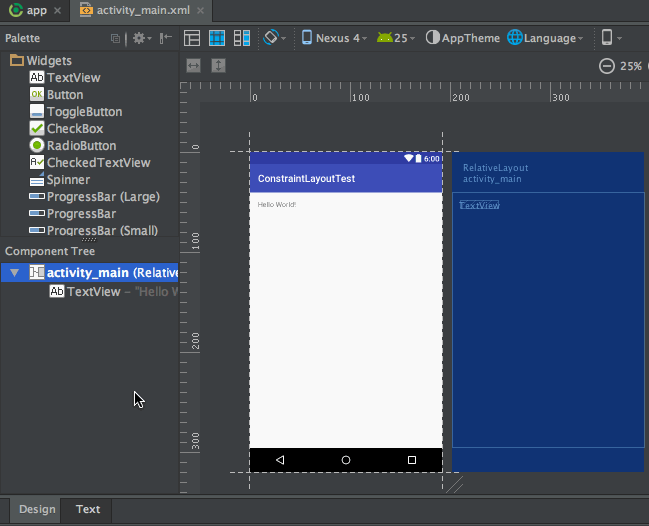The width and height of the screenshot is (649, 526).
Task: Click the palette settings gear icon
Action: pos(139,38)
